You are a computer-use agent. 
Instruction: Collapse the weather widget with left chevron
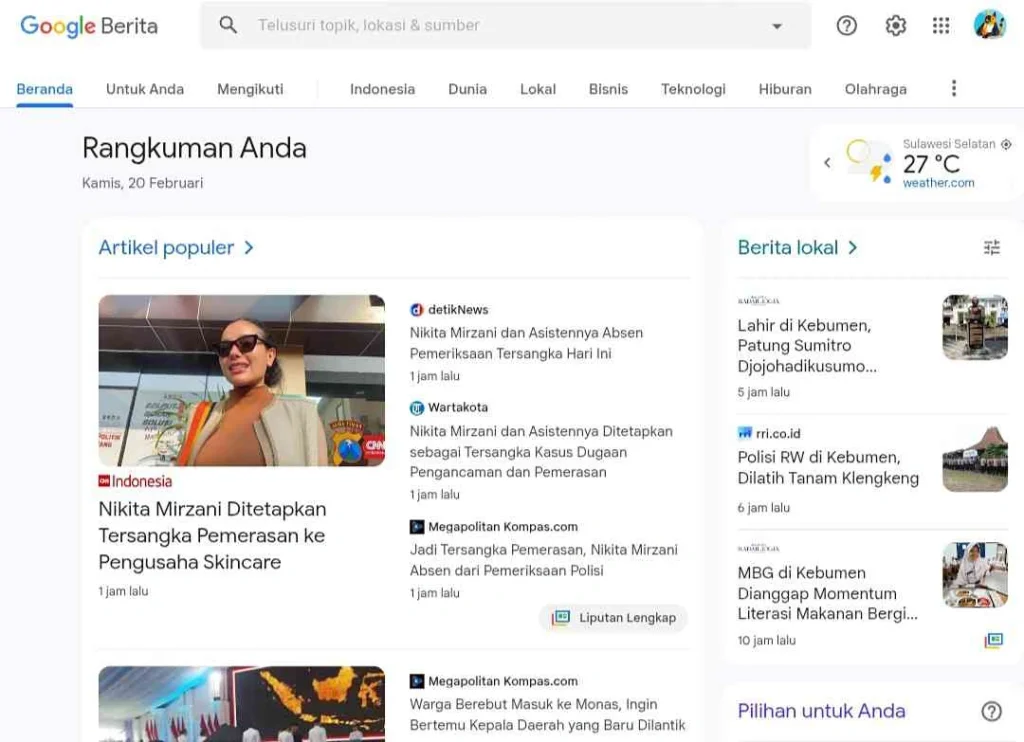[x=827, y=163]
